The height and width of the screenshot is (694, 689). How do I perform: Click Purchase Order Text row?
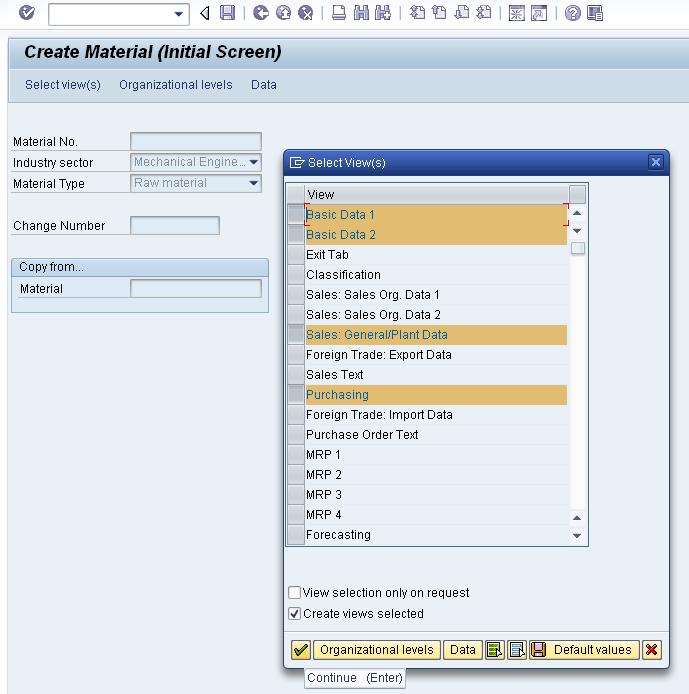click(436, 435)
